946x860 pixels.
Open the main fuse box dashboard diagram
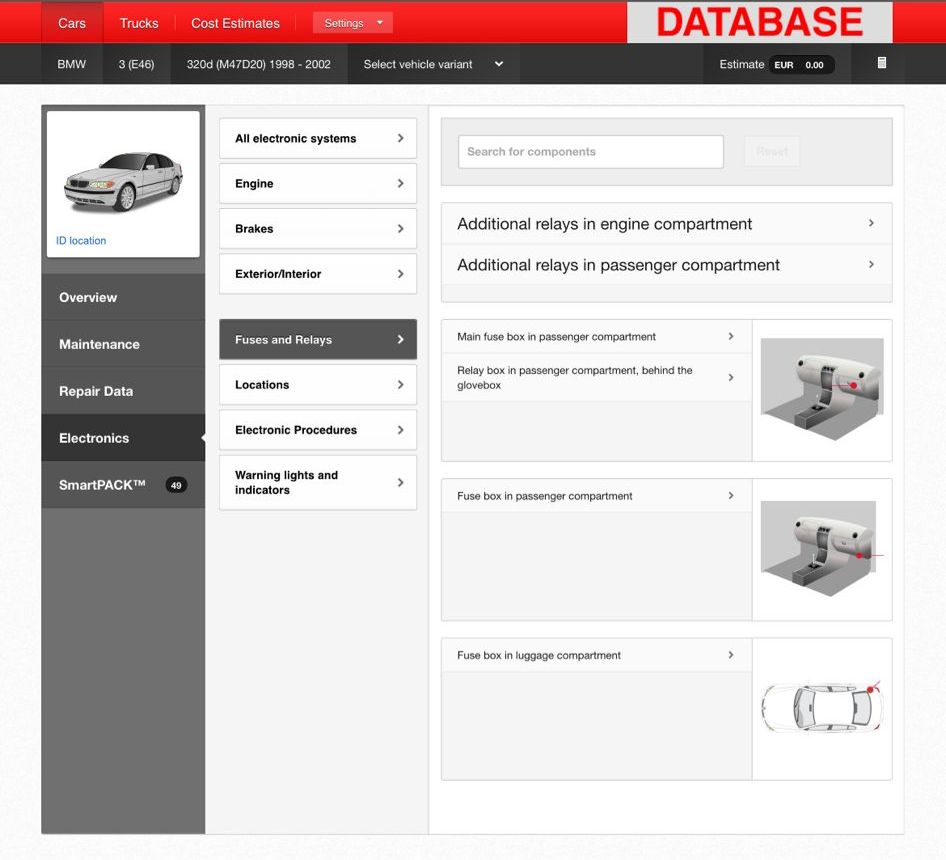pos(821,389)
